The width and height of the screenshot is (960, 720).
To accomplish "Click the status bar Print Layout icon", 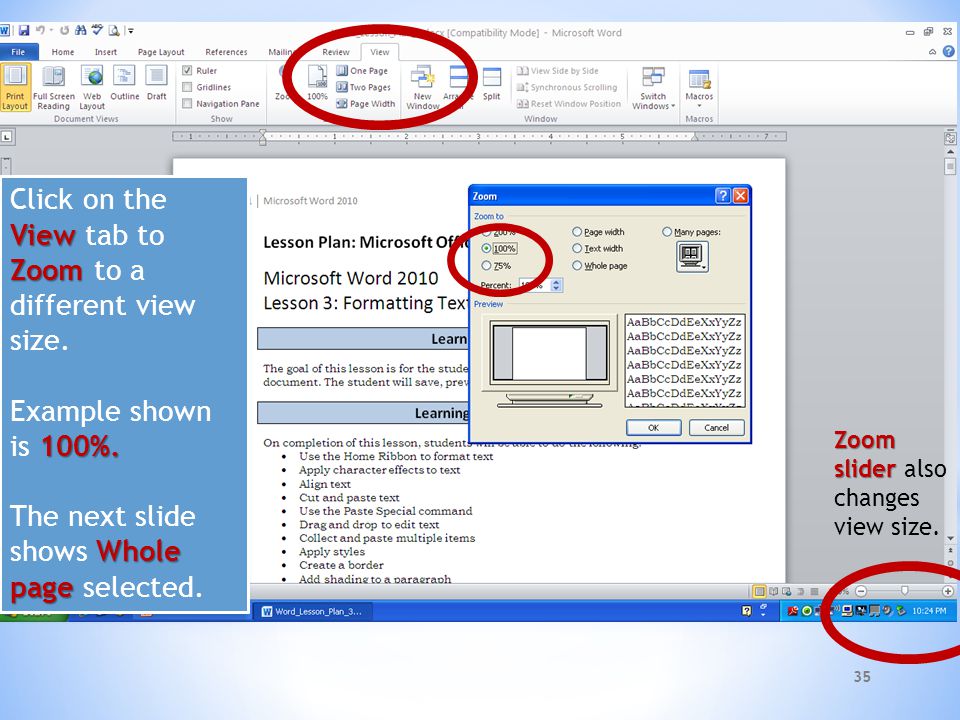I will click(759, 591).
